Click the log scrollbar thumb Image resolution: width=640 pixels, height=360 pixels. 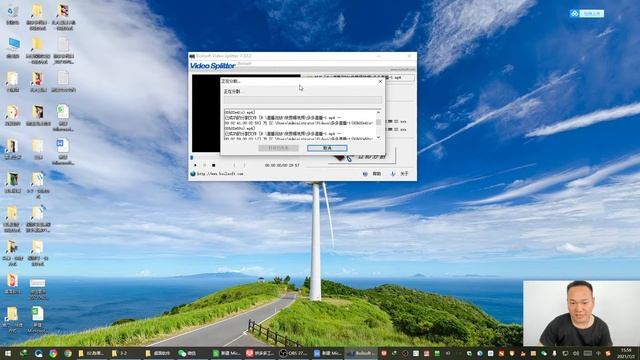pos(378,122)
